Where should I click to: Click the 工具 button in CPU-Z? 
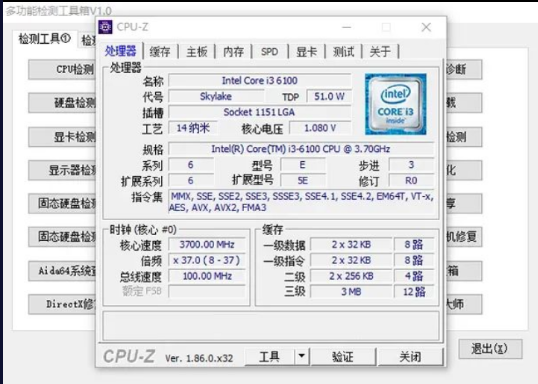269,357
